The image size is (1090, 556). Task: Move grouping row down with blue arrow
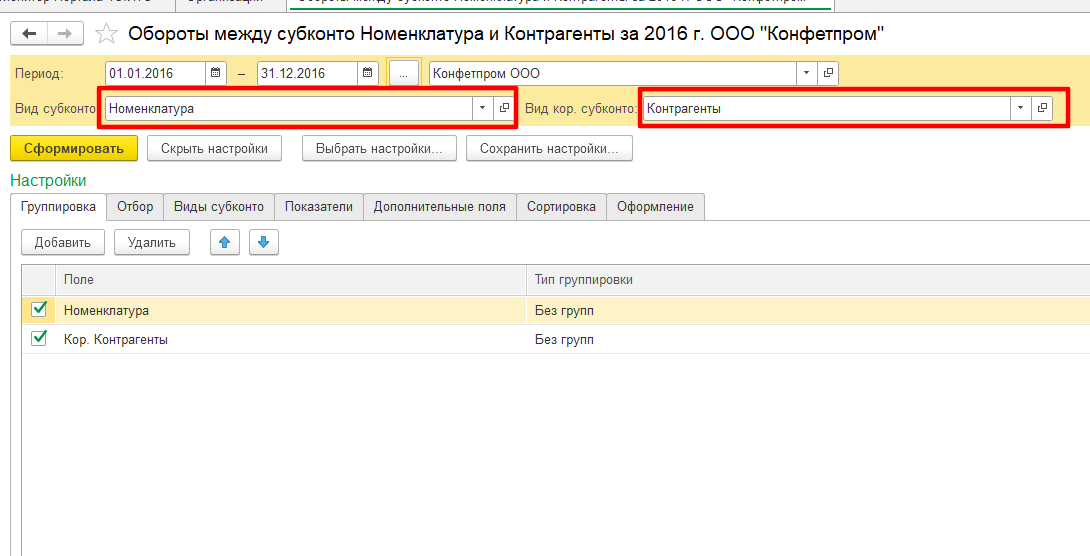point(263,243)
